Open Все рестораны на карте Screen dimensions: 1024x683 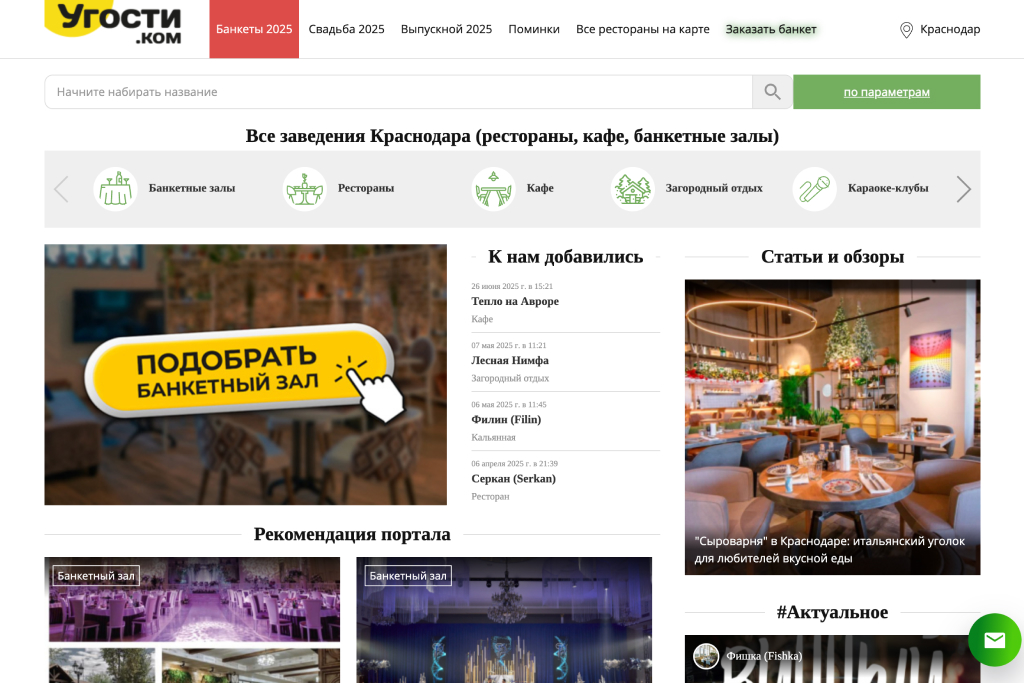click(642, 29)
